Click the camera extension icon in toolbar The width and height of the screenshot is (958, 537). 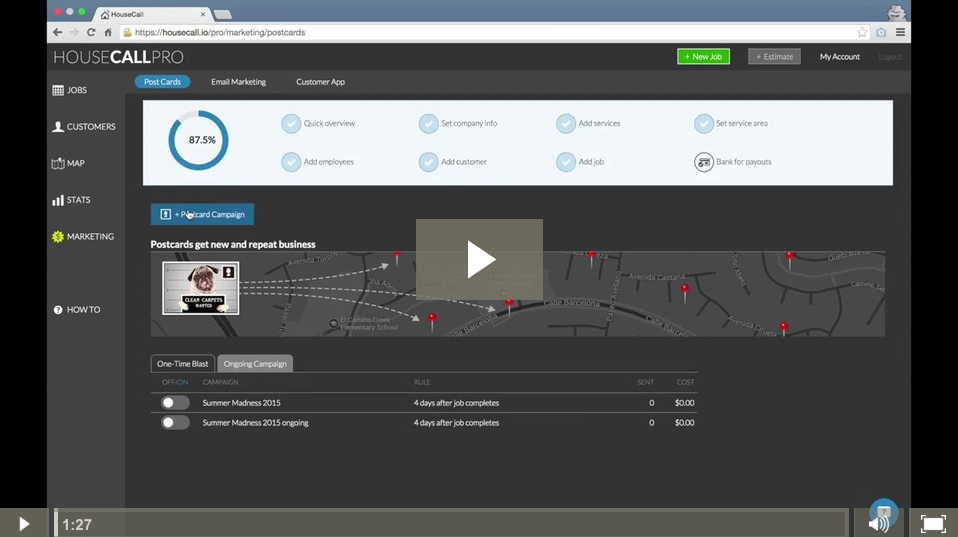tap(881, 32)
